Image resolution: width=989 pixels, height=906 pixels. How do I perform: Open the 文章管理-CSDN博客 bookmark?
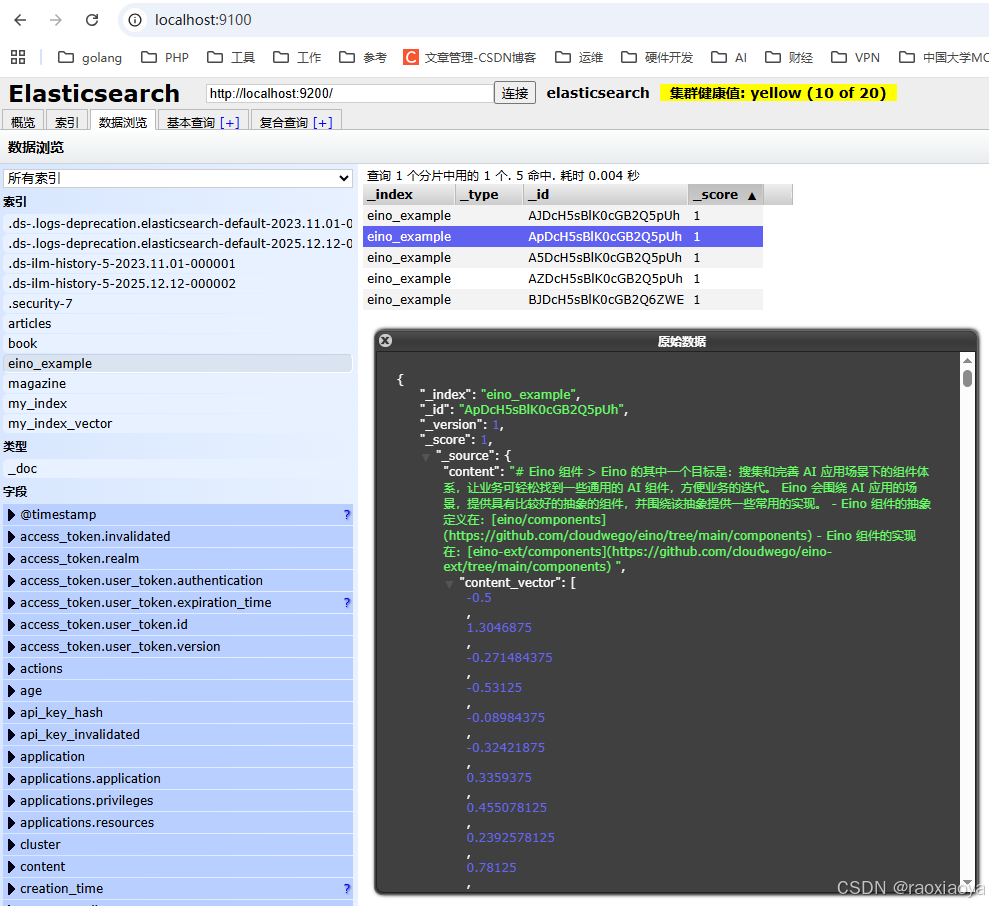click(470, 57)
